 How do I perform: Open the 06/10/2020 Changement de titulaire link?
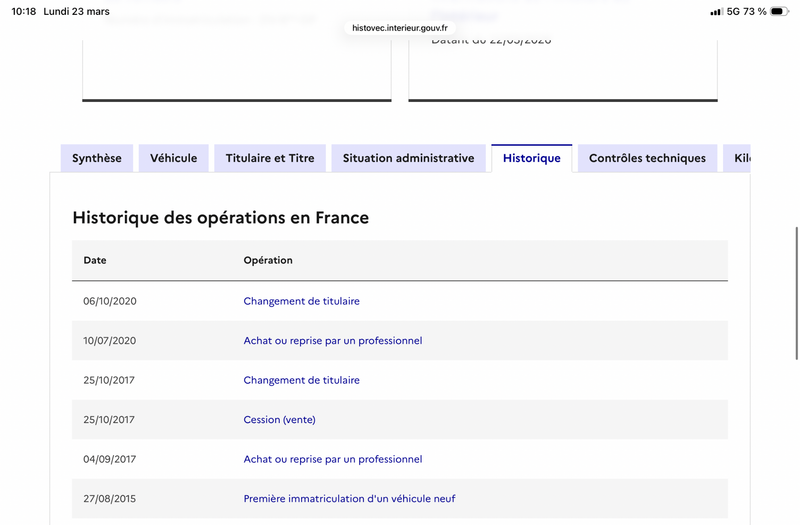(x=302, y=301)
